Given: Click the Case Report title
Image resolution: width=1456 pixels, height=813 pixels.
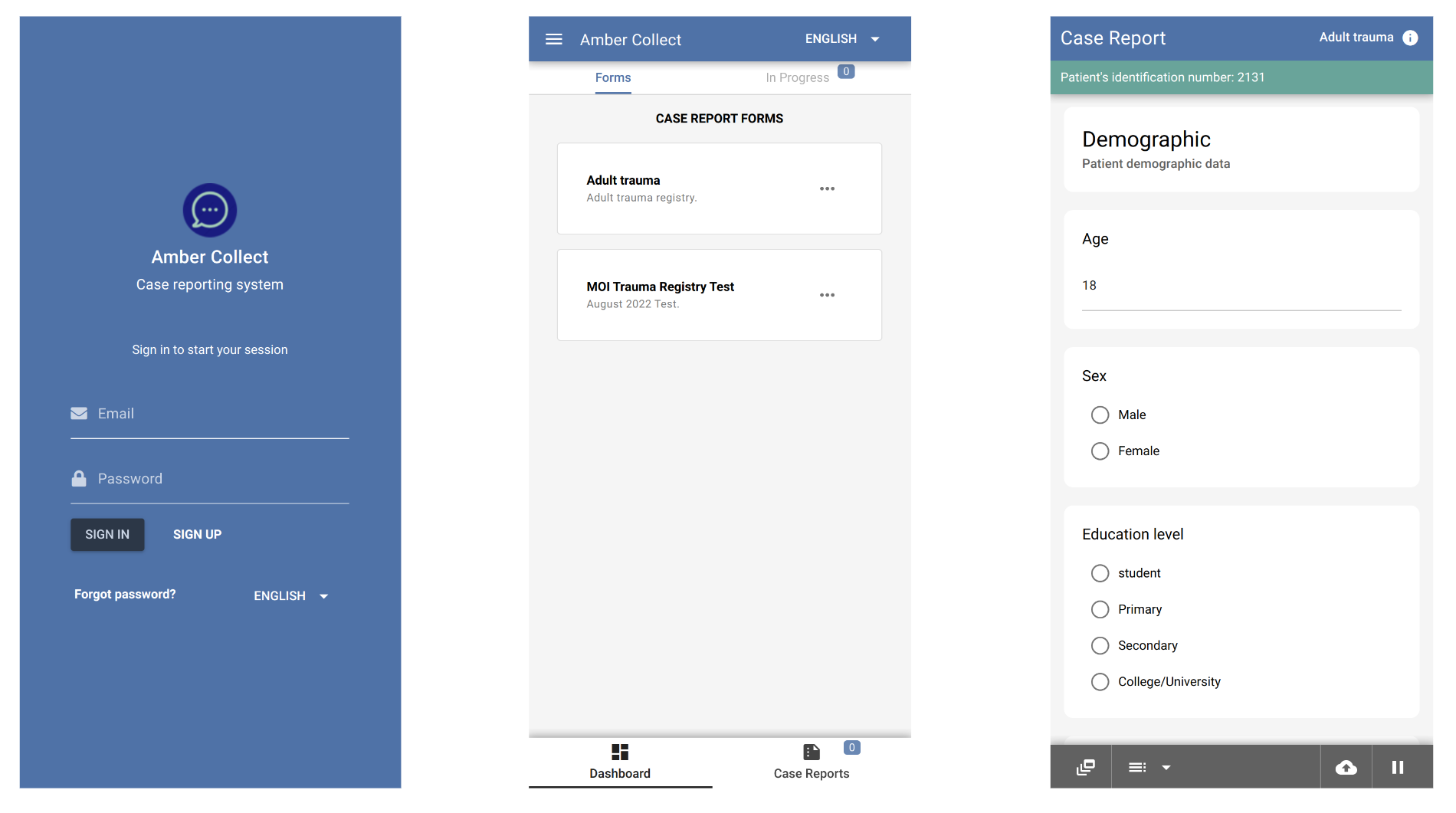Looking at the screenshot, I should coord(1113,38).
